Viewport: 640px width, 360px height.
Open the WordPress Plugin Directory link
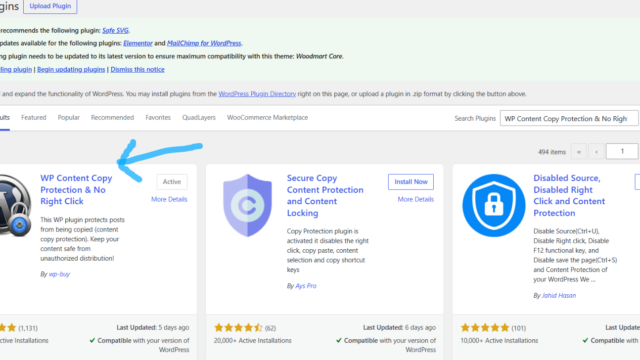[257, 94]
